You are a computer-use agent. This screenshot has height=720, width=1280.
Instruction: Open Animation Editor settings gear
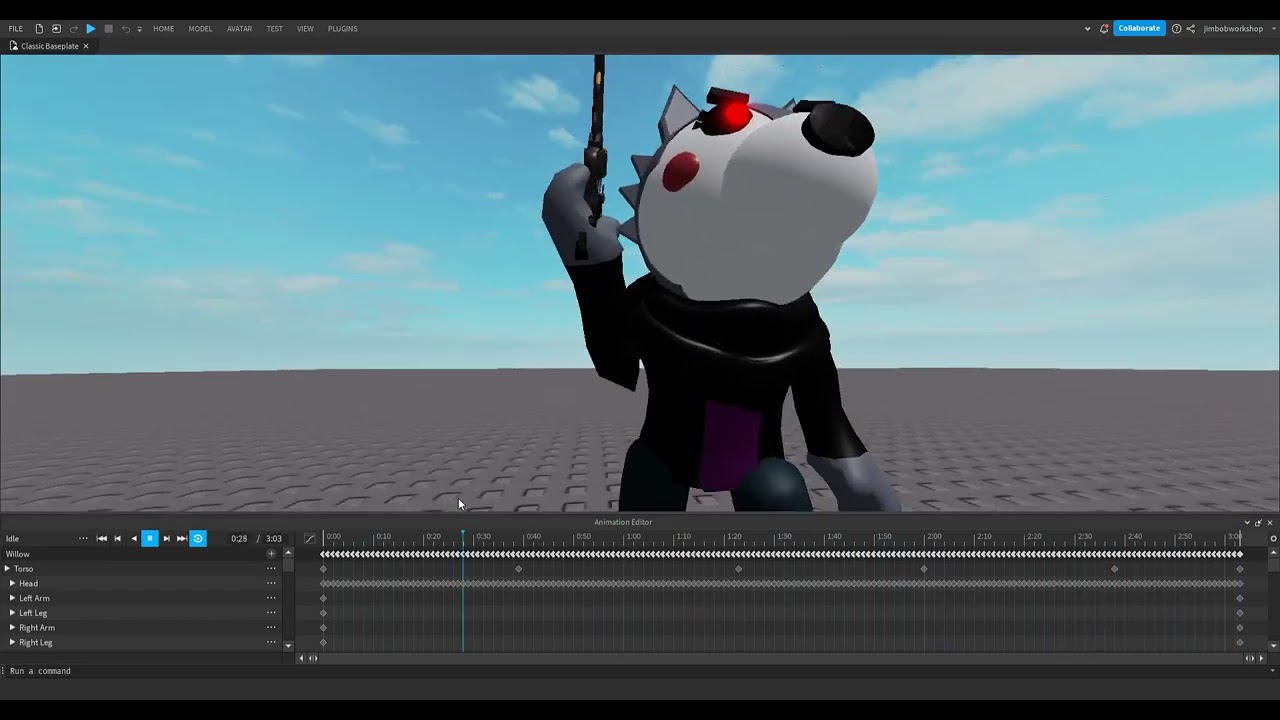click(1273, 539)
